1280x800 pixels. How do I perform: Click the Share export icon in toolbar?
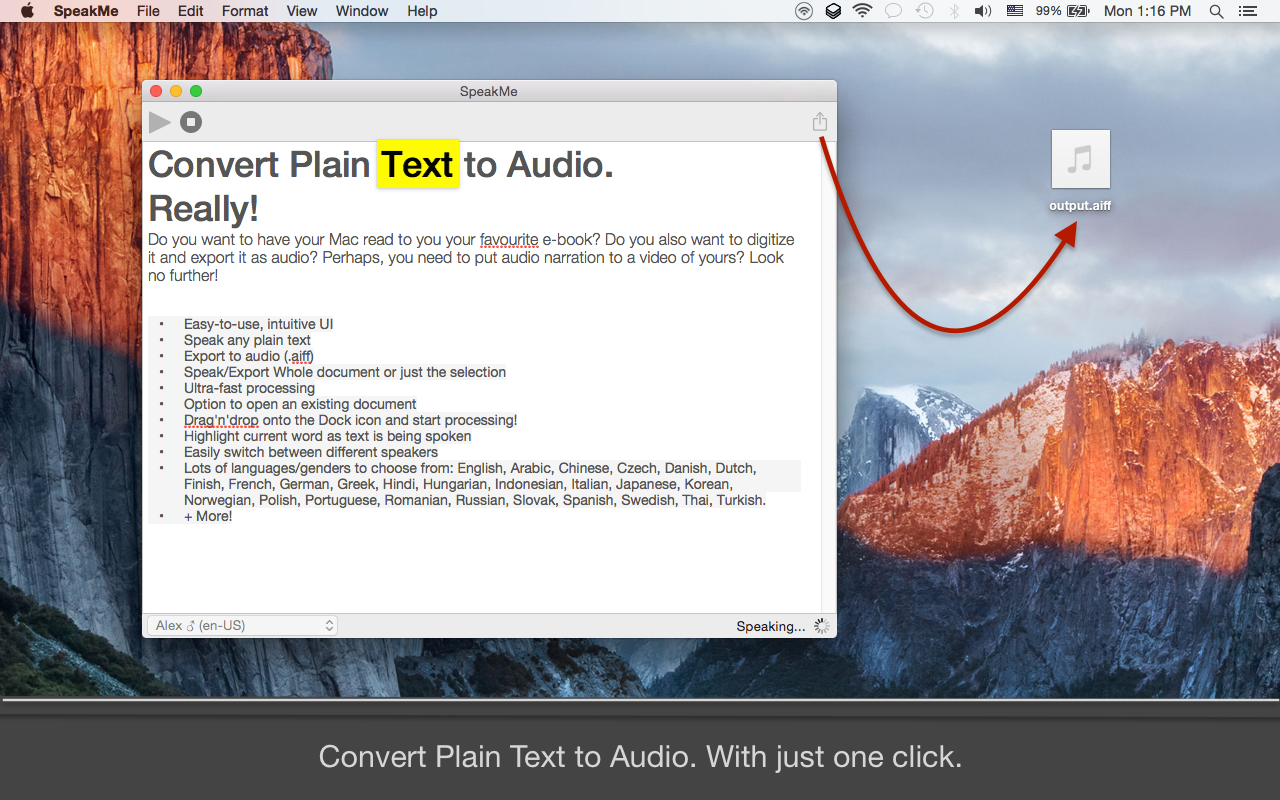coord(820,121)
